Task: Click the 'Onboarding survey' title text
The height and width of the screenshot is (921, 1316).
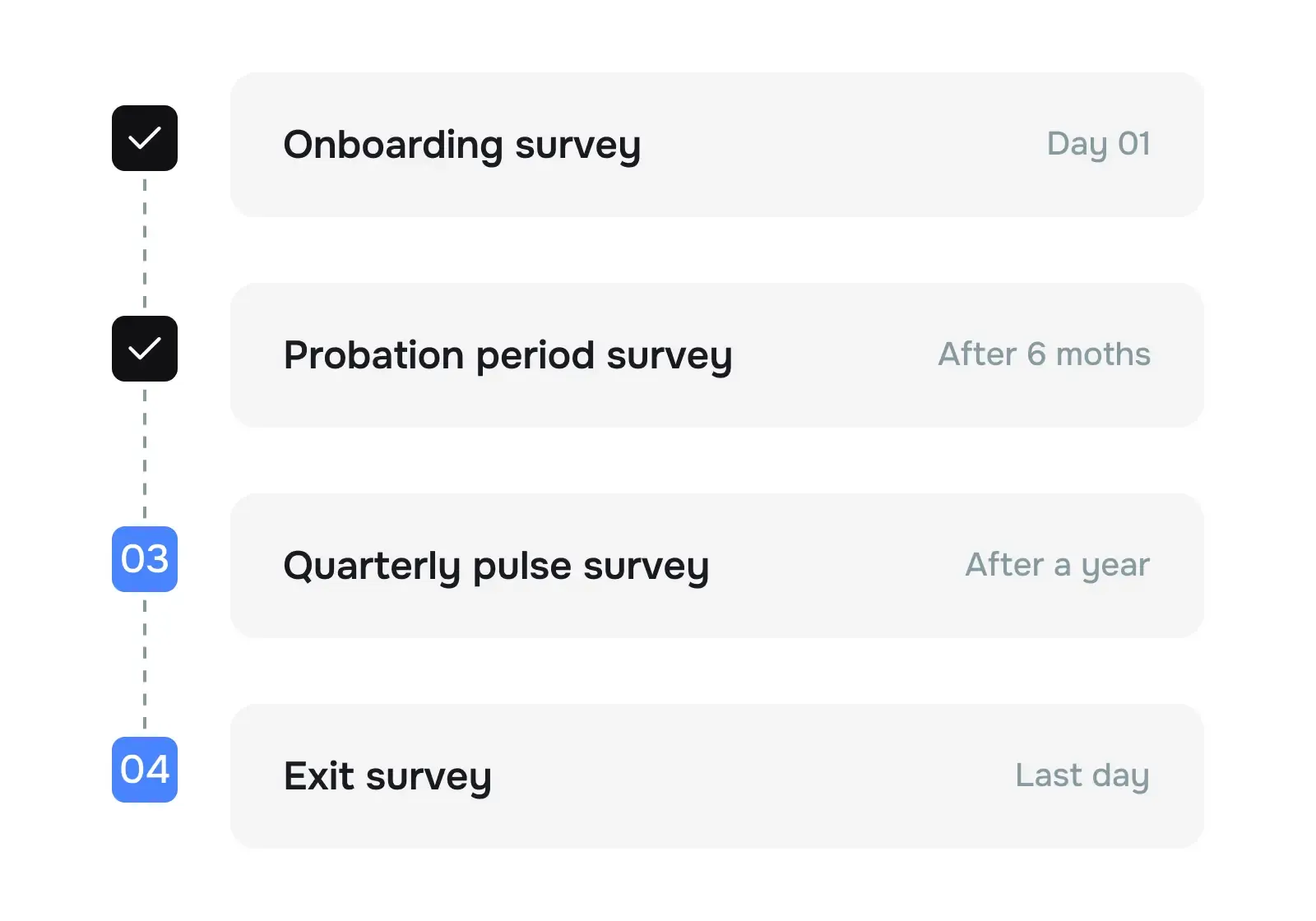Action: coord(461,146)
